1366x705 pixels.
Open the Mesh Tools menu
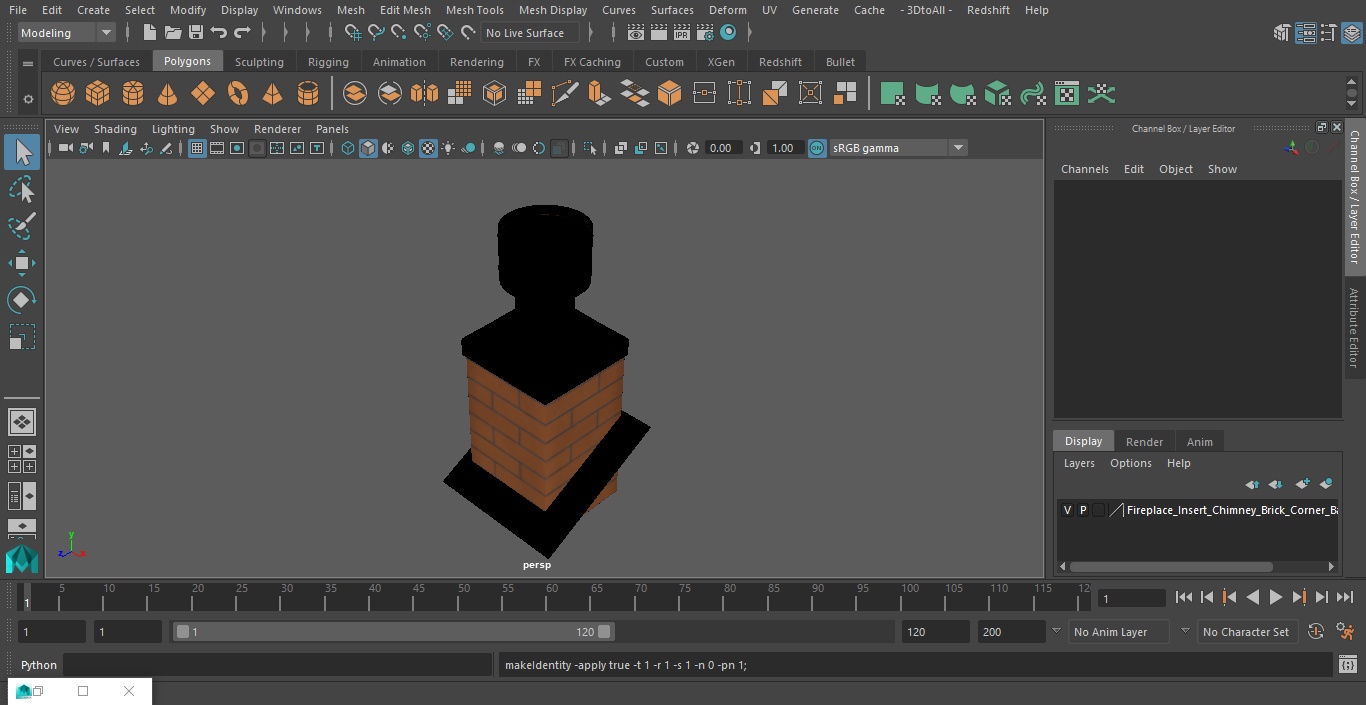pyautogui.click(x=474, y=10)
